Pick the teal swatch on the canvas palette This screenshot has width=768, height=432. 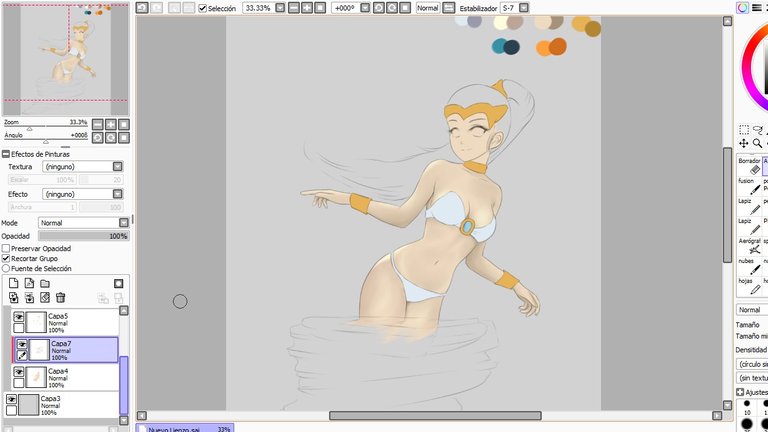tap(499, 46)
